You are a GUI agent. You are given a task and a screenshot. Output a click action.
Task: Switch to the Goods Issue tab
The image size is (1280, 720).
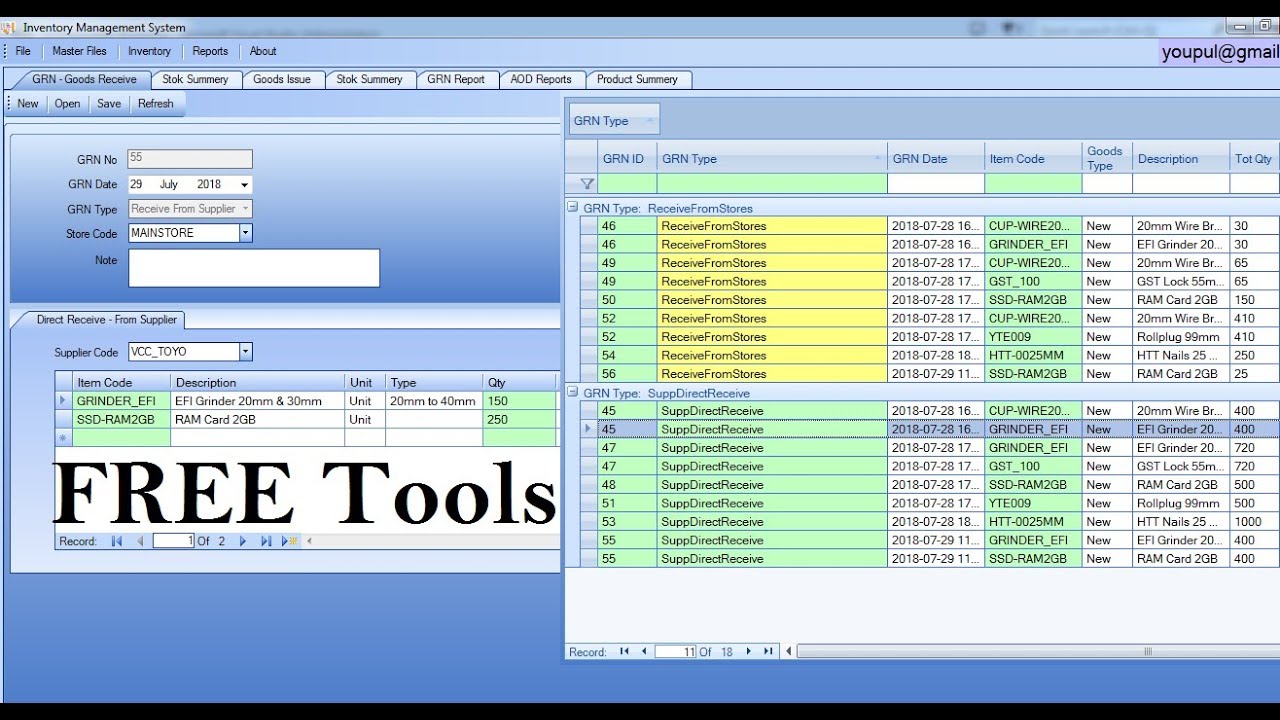(282, 79)
